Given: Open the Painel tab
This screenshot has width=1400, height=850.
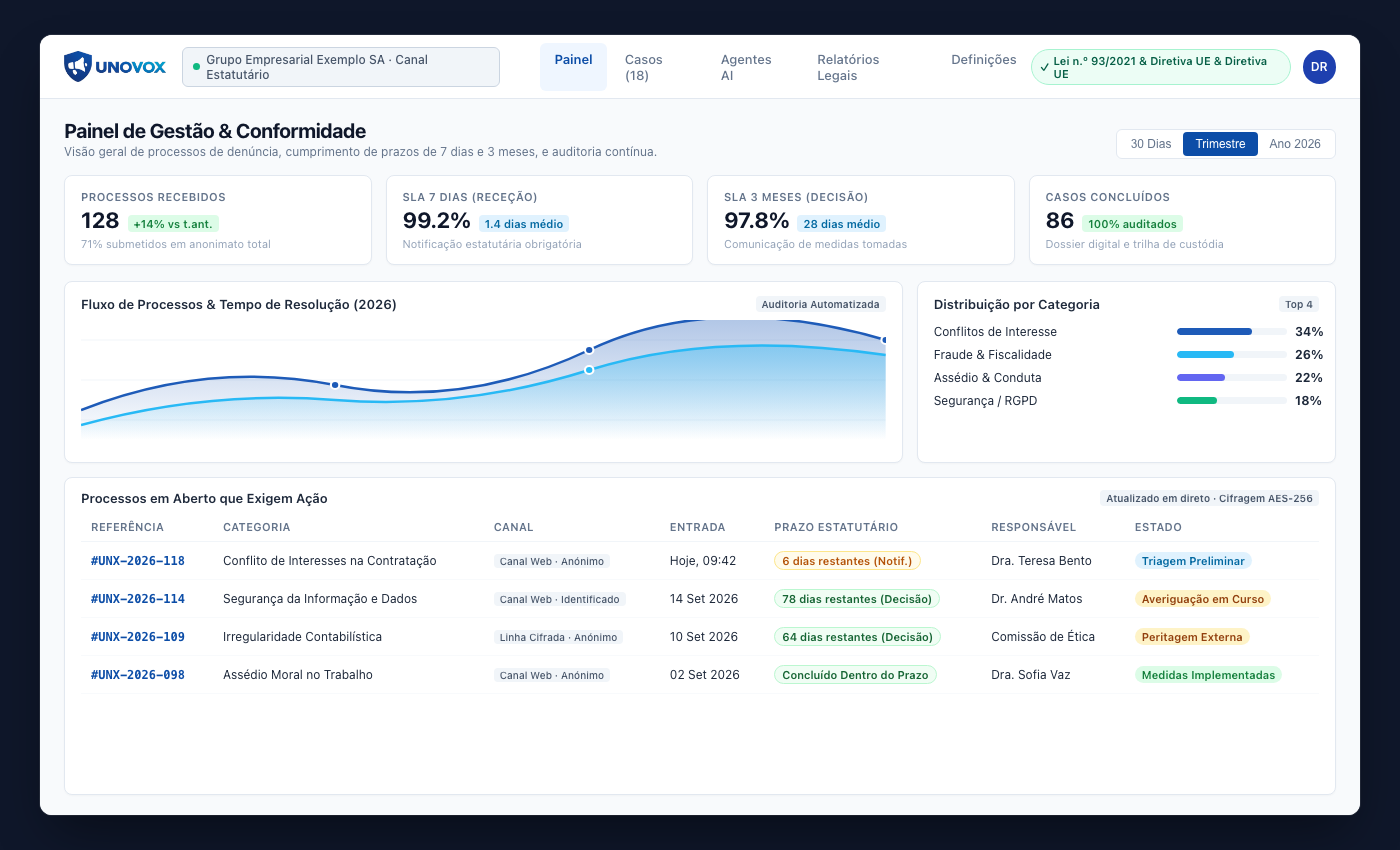Looking at the screenshot, I should pyautogui.click(x=573, y=67).
